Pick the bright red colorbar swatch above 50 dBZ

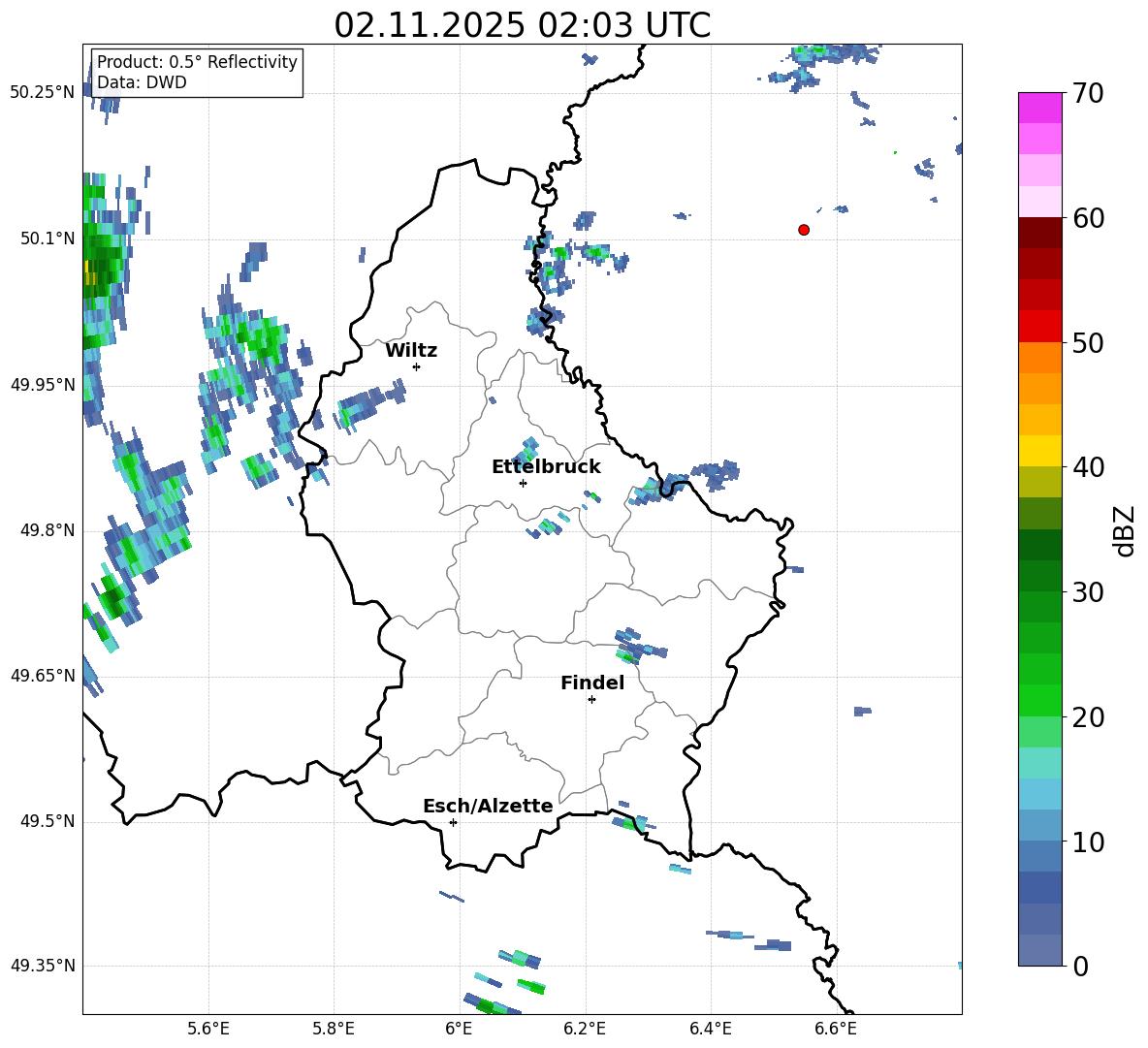click(x=1040, y=327)
